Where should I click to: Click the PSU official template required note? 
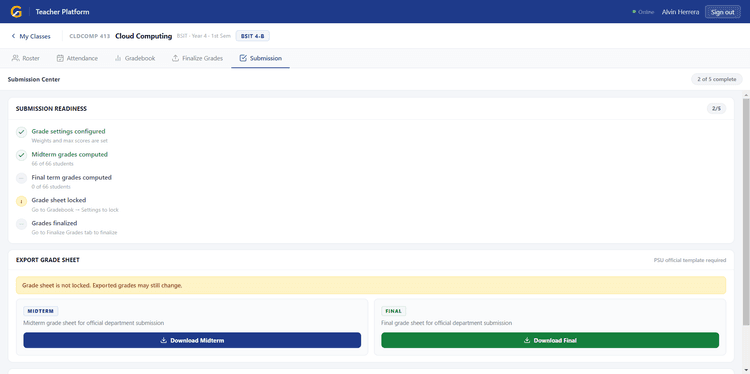690,260
